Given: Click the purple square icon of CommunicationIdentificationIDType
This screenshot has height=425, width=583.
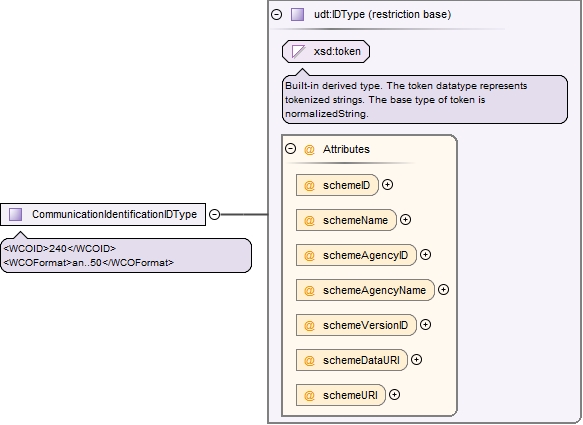Looking at the screenshot, I should (x=16, y=215).
